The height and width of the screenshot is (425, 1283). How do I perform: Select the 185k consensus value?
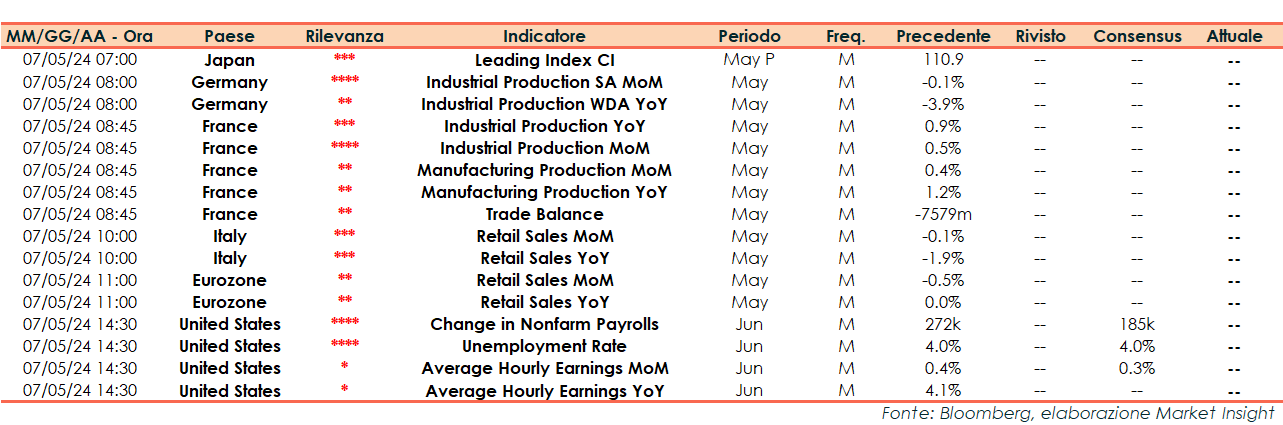(x=1137, y=324)
